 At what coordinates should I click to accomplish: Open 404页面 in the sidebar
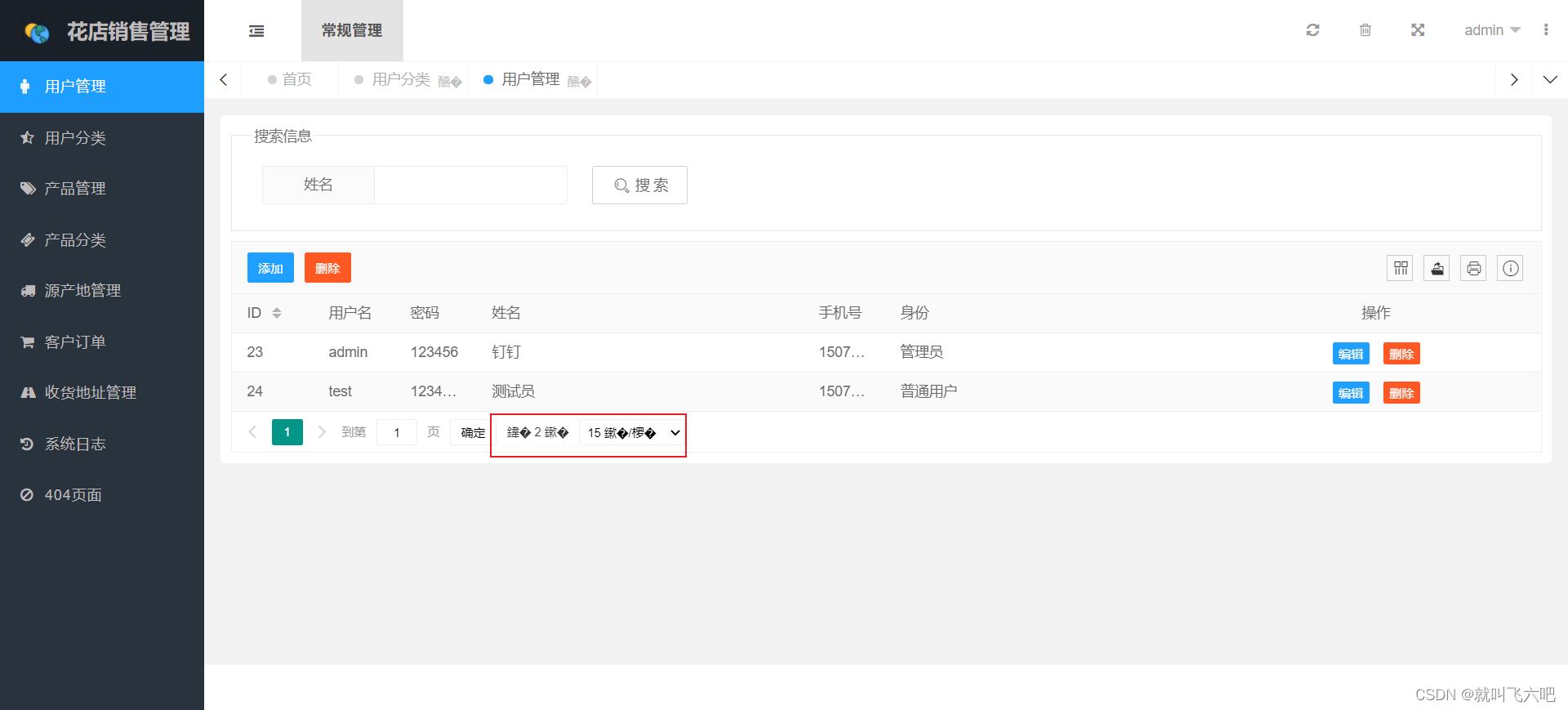102,495
